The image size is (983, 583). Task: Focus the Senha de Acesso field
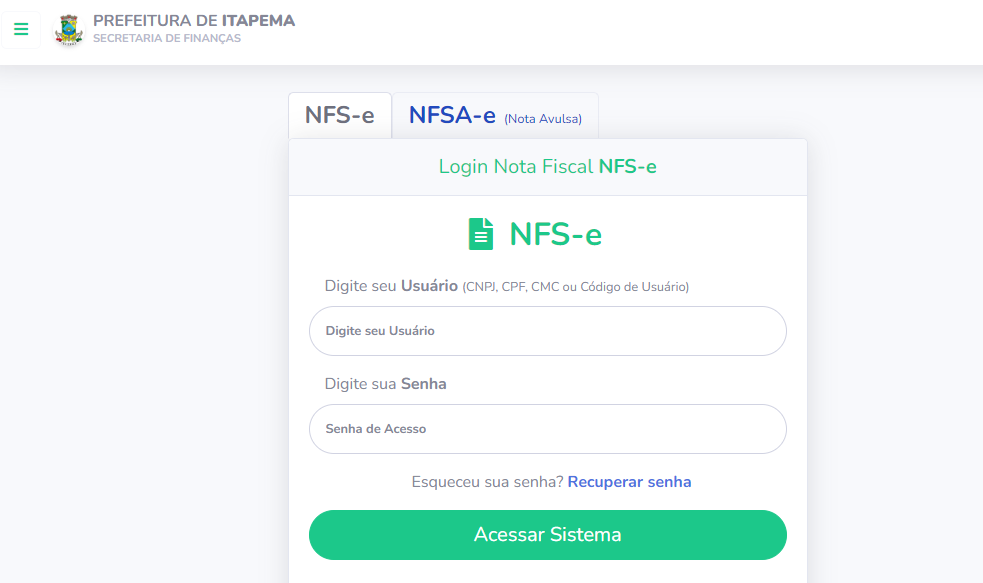coord(548,429)
